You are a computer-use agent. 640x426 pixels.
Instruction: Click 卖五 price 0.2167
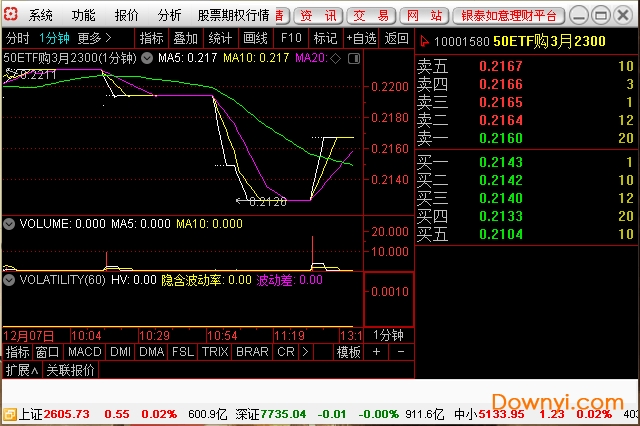pyautogui.click(x=501, y=66)
